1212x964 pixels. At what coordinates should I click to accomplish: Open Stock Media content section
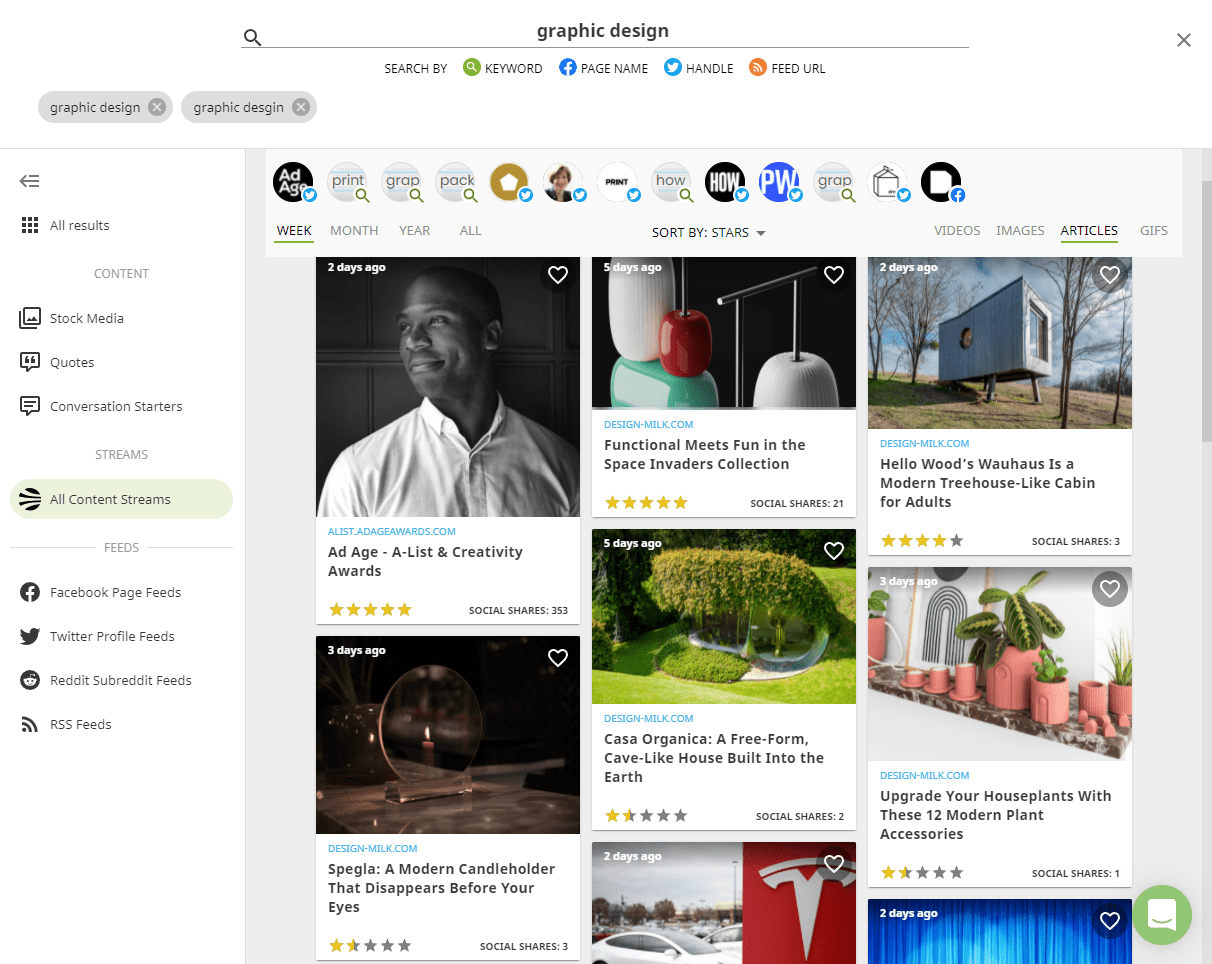86,318
